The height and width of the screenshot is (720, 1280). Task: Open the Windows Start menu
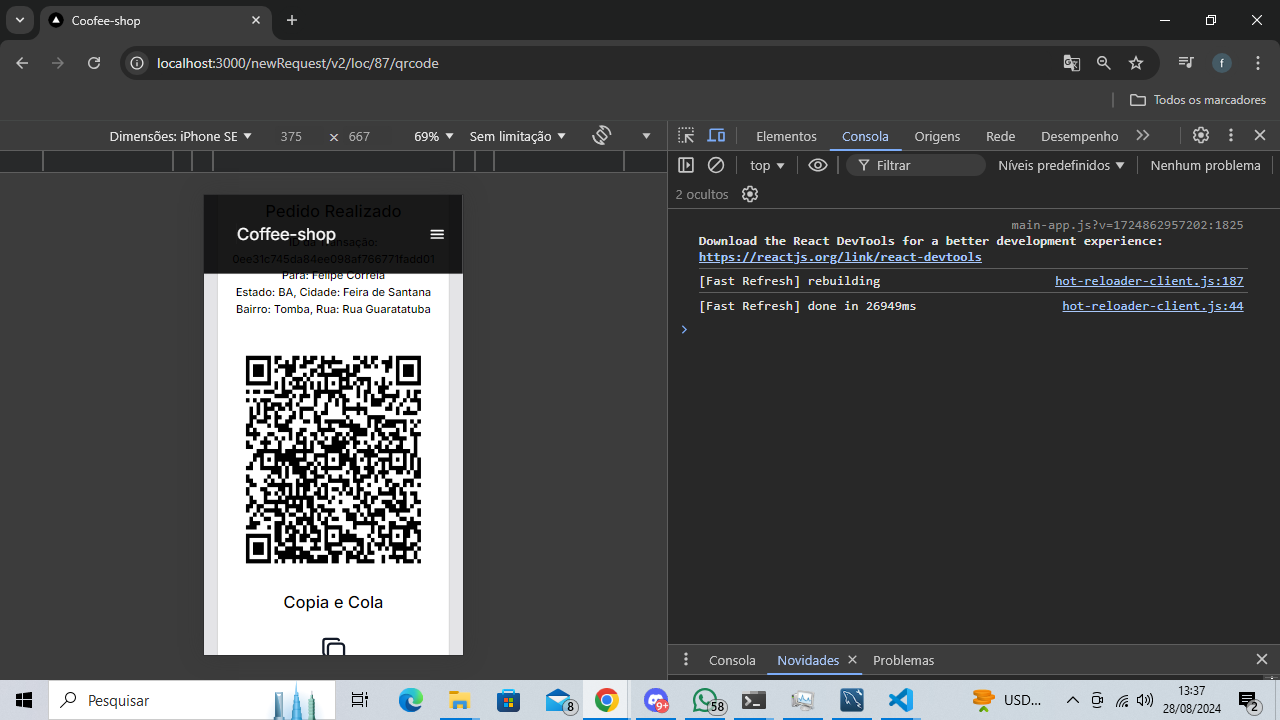pos(24,700)
